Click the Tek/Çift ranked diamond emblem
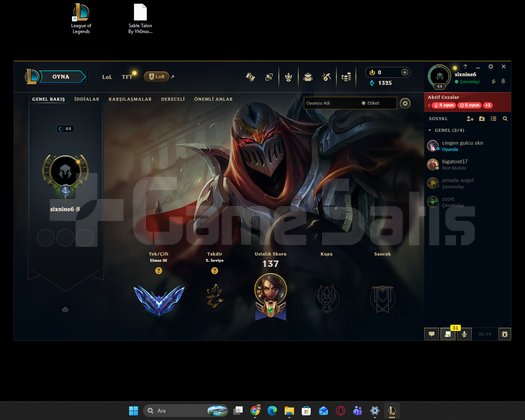 tap(159, 300)
